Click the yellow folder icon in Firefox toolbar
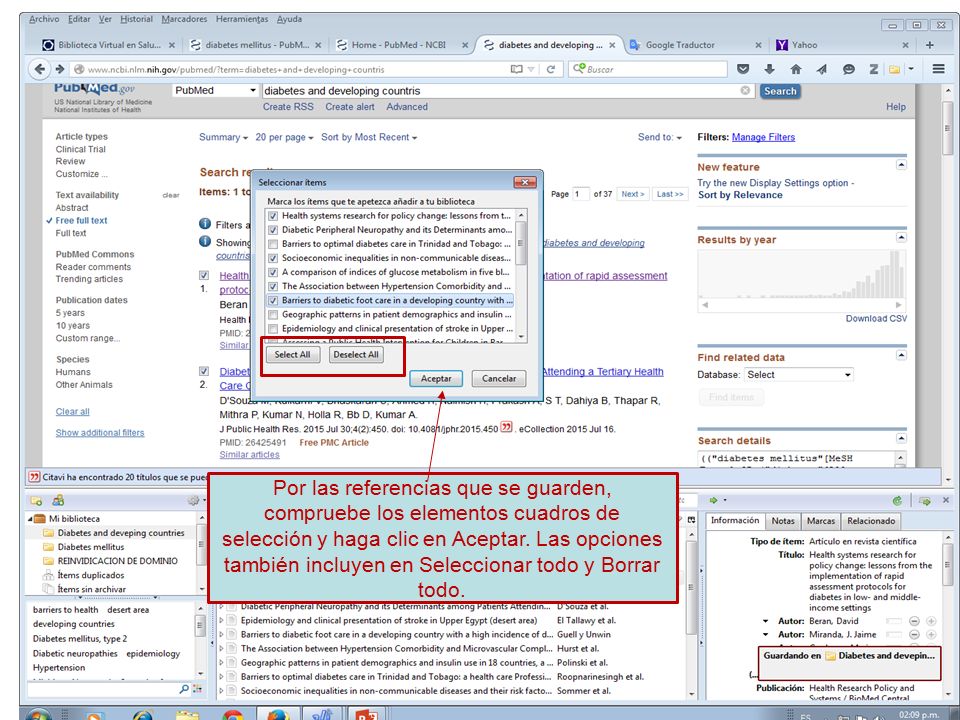The height and width of the screenshot is (720, 960). click(894, 69)
